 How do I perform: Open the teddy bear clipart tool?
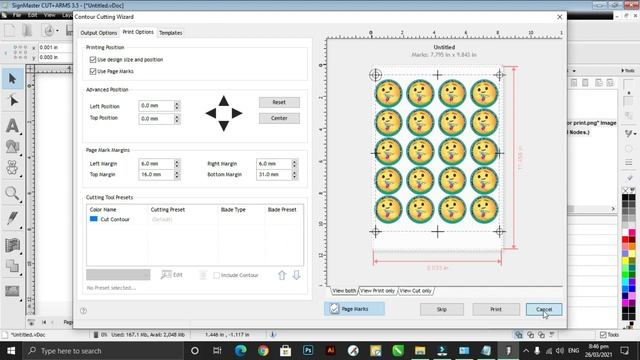tap(12, 168)
